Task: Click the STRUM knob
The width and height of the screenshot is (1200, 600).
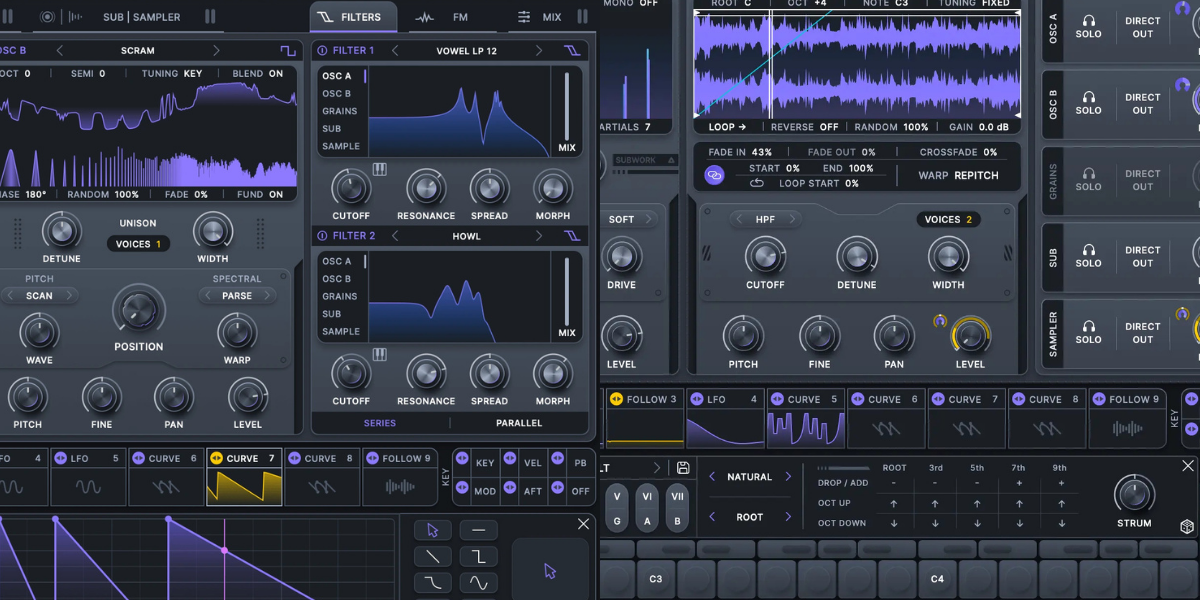Action: pos(1134,494)
